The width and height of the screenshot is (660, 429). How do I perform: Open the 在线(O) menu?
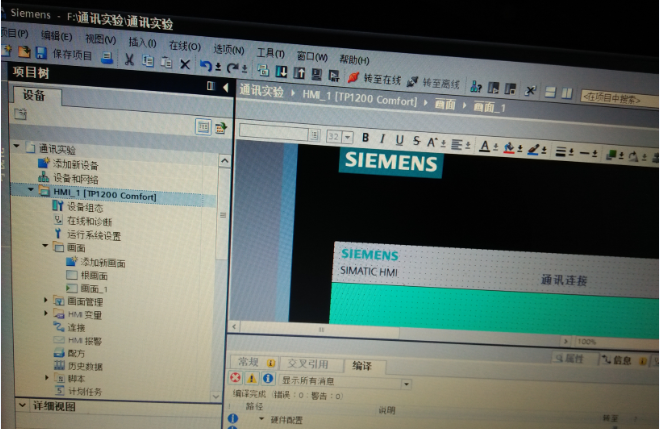coord(184,46)
